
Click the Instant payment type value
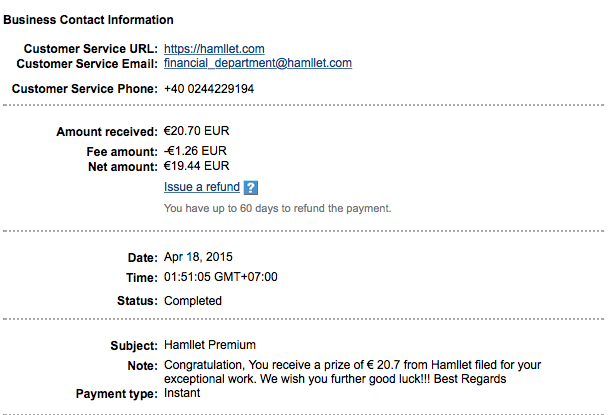(x=182, y=393)
